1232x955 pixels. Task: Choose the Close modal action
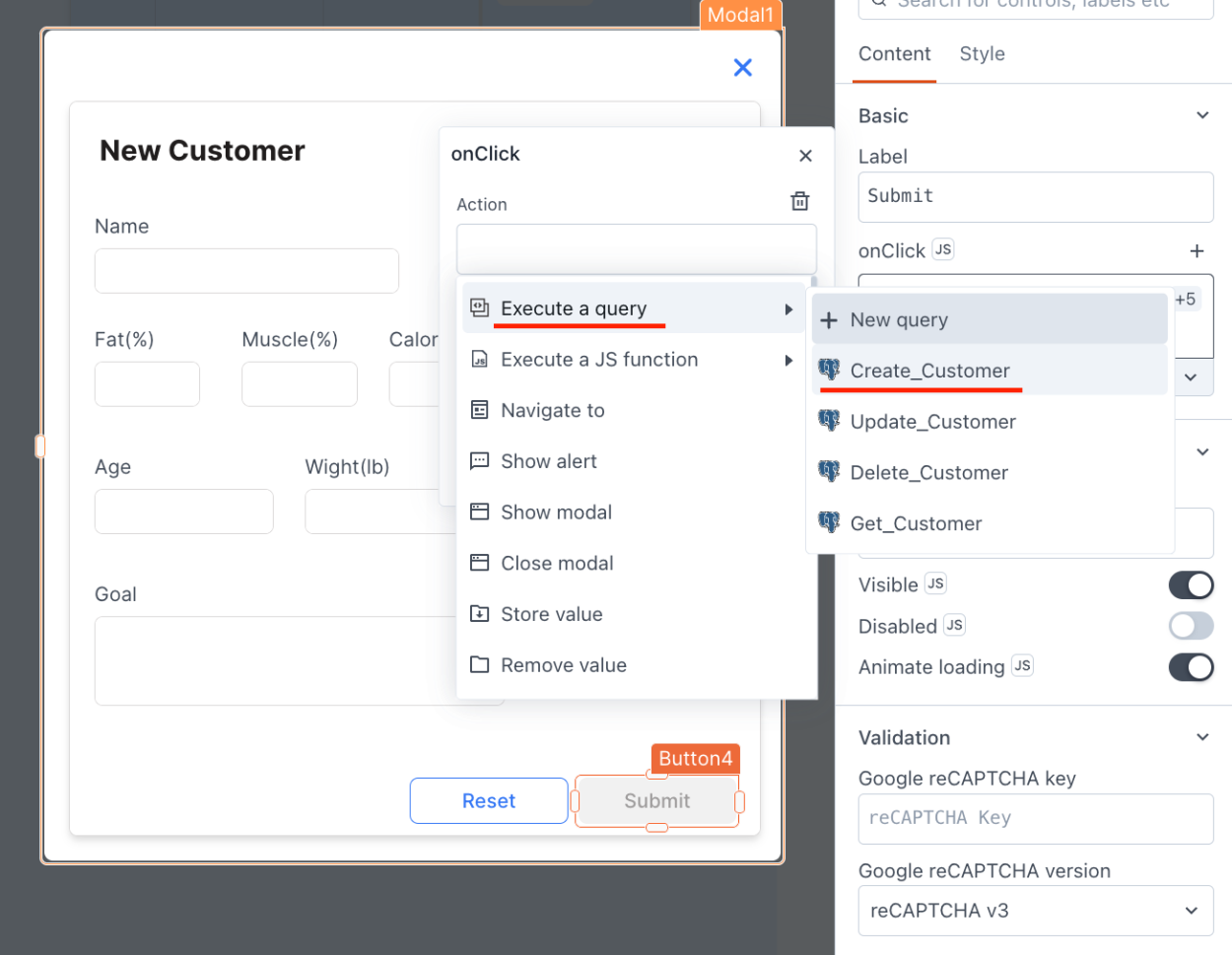click(634, 563)
